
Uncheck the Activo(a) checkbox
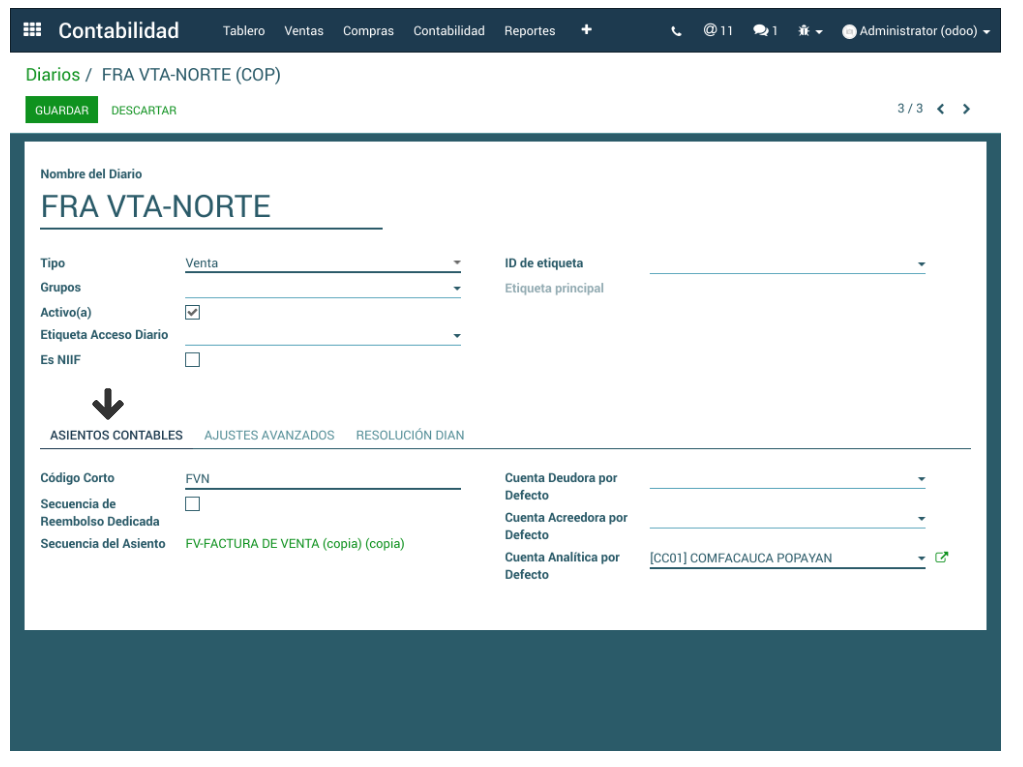tap(193, 312)
